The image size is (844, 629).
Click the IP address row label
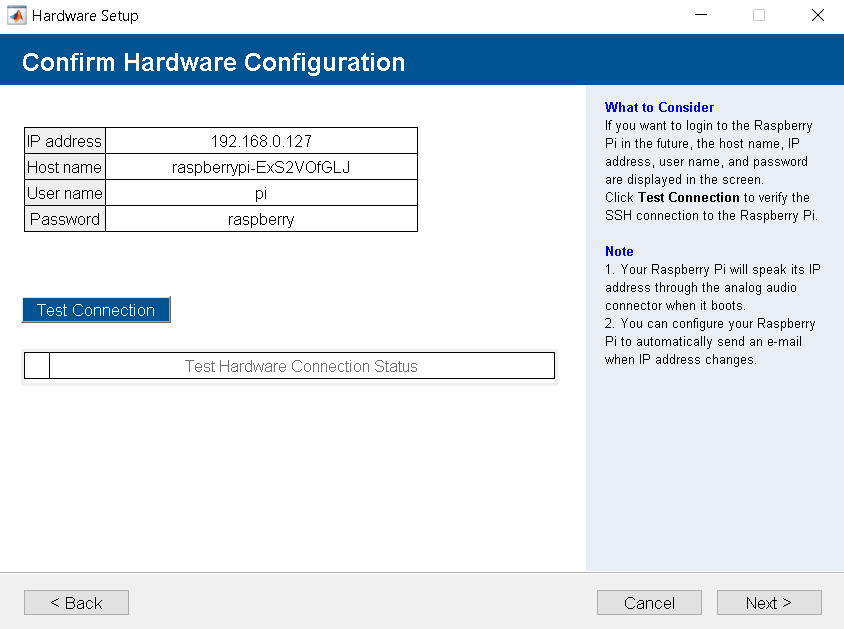(x=64, y=140)
